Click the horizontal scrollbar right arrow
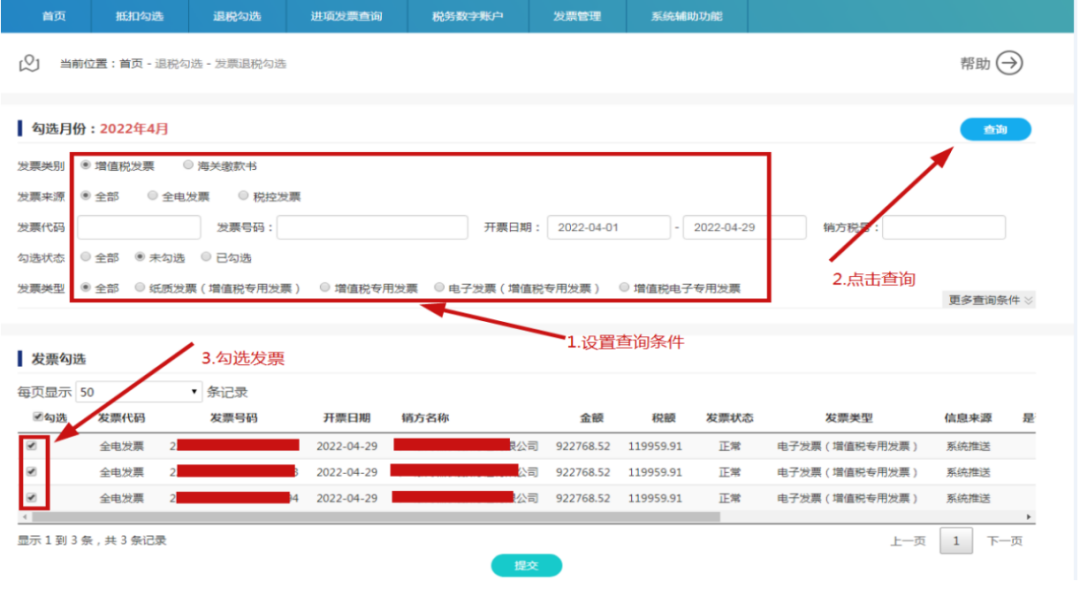The height and width of the screenshot is (589, 1080). click(1029, 517)
